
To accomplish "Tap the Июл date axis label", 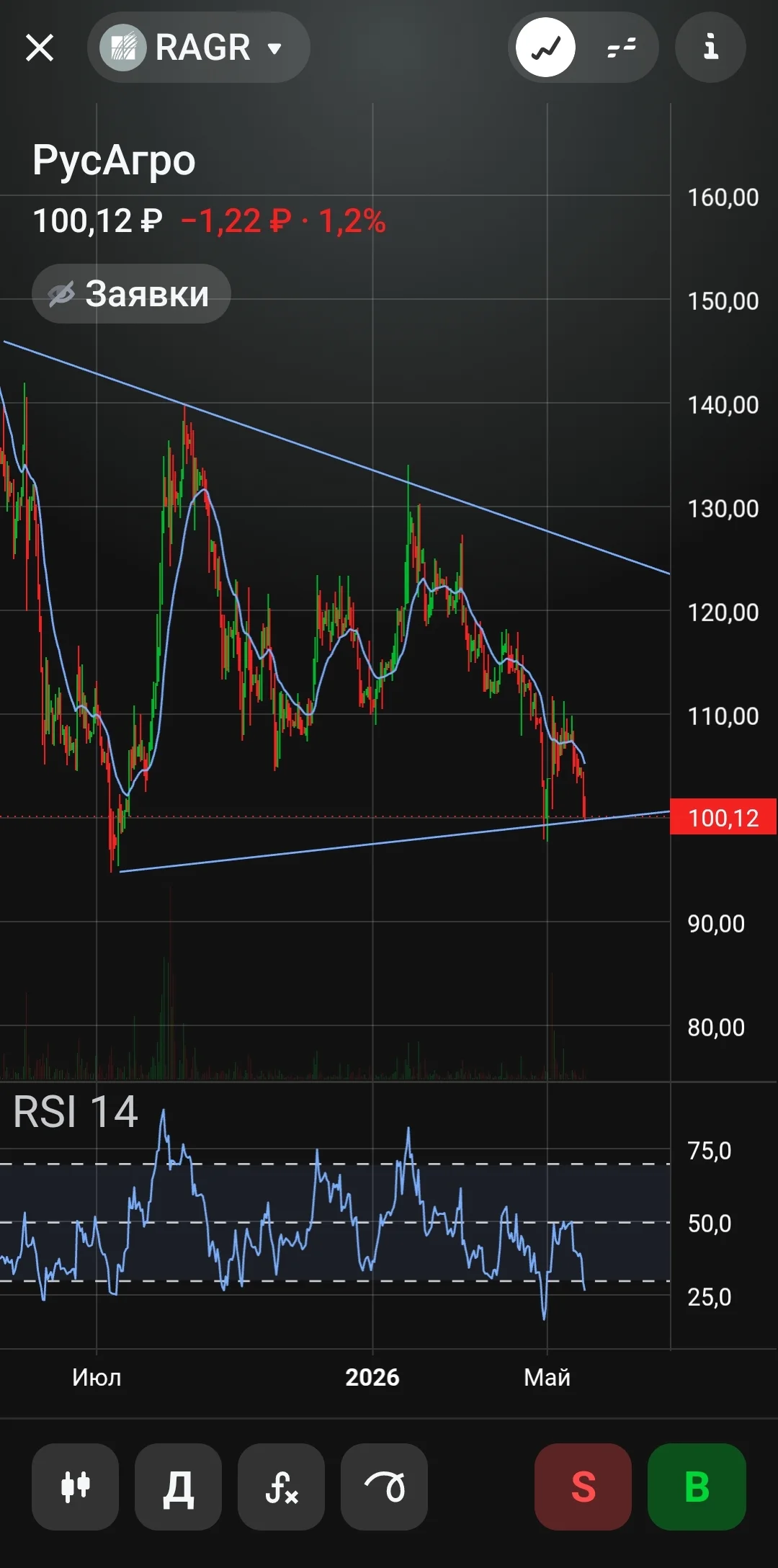I will [x=97, y=1377].
